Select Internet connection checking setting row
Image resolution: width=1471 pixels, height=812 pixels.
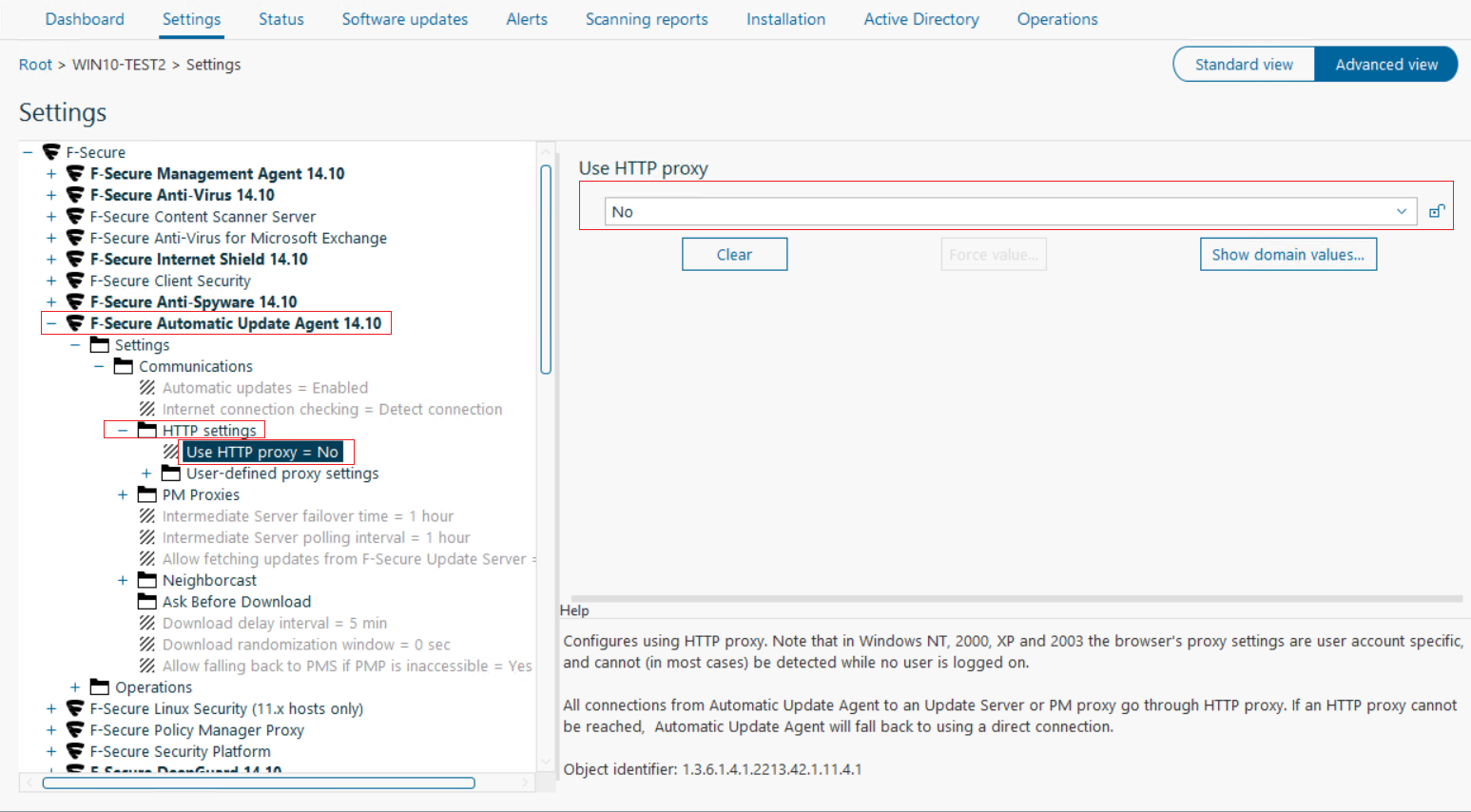332,409
